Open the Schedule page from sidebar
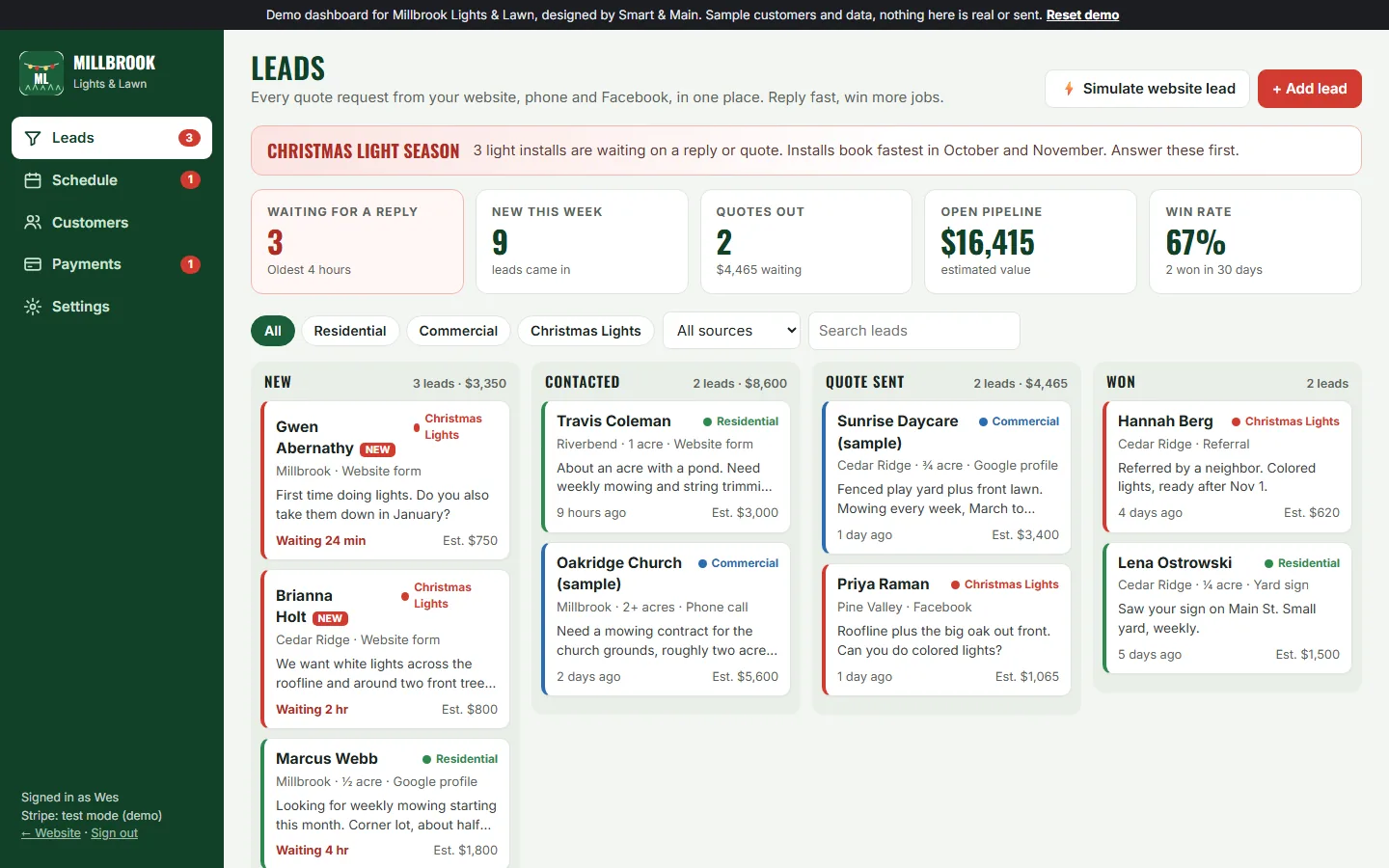Image resolution: width=1389 pixels, height=868 pixels. (112, 180)
